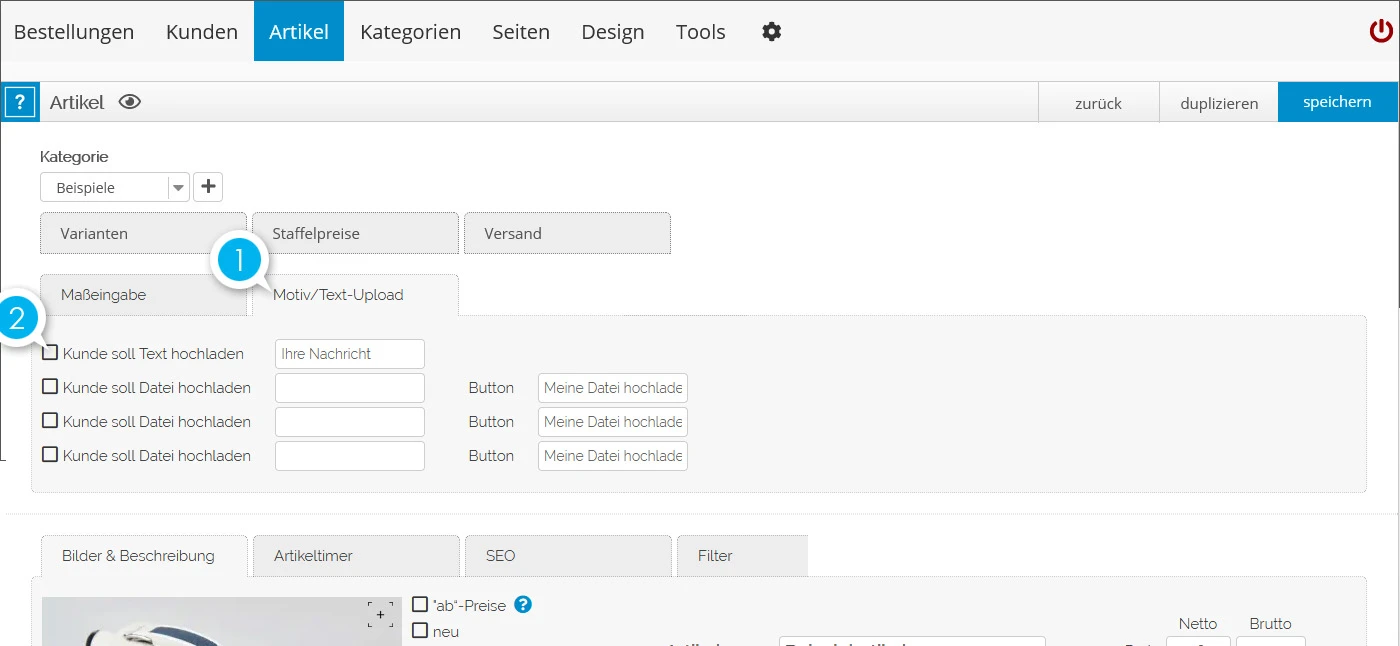Viewport: 1400px width, 646px height.
Task: Toggle the "neu" checkbox
Action: point(420,631)
